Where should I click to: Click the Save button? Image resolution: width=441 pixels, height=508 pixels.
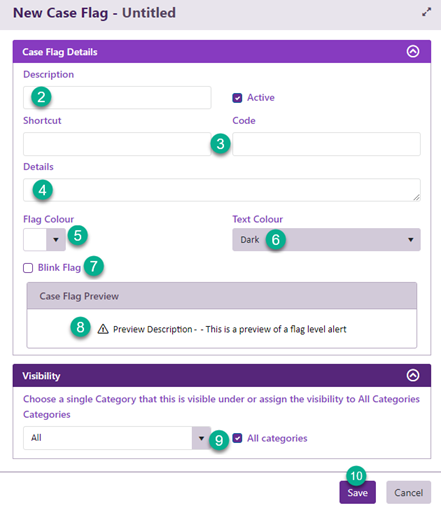[x=358, y=492]
